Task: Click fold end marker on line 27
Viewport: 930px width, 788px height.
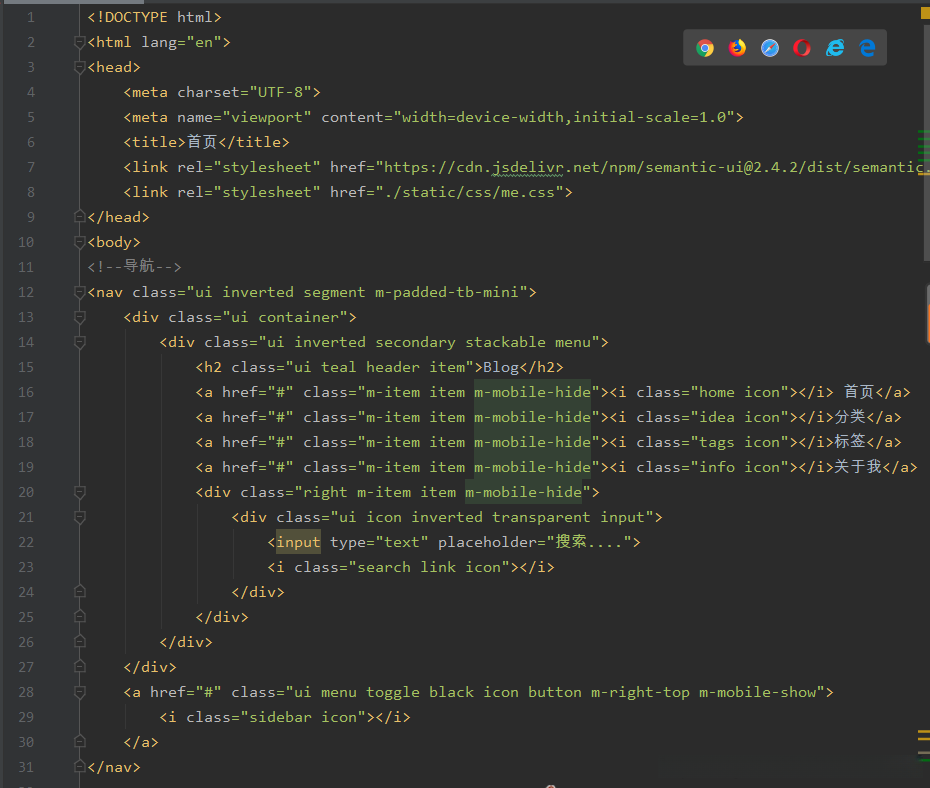Action: pos(79,667)
